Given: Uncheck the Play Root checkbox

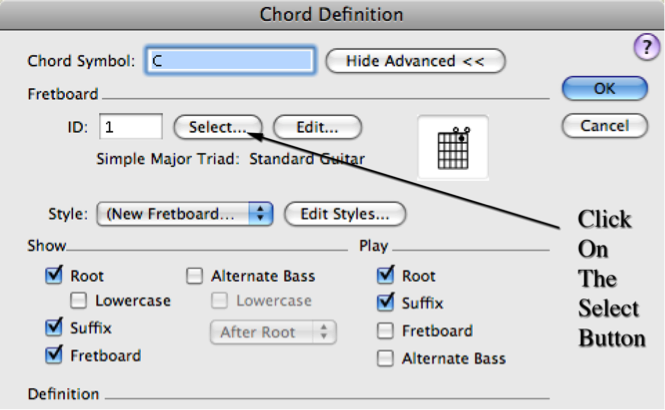Looking at the screenshot, I should coord(385,276).
